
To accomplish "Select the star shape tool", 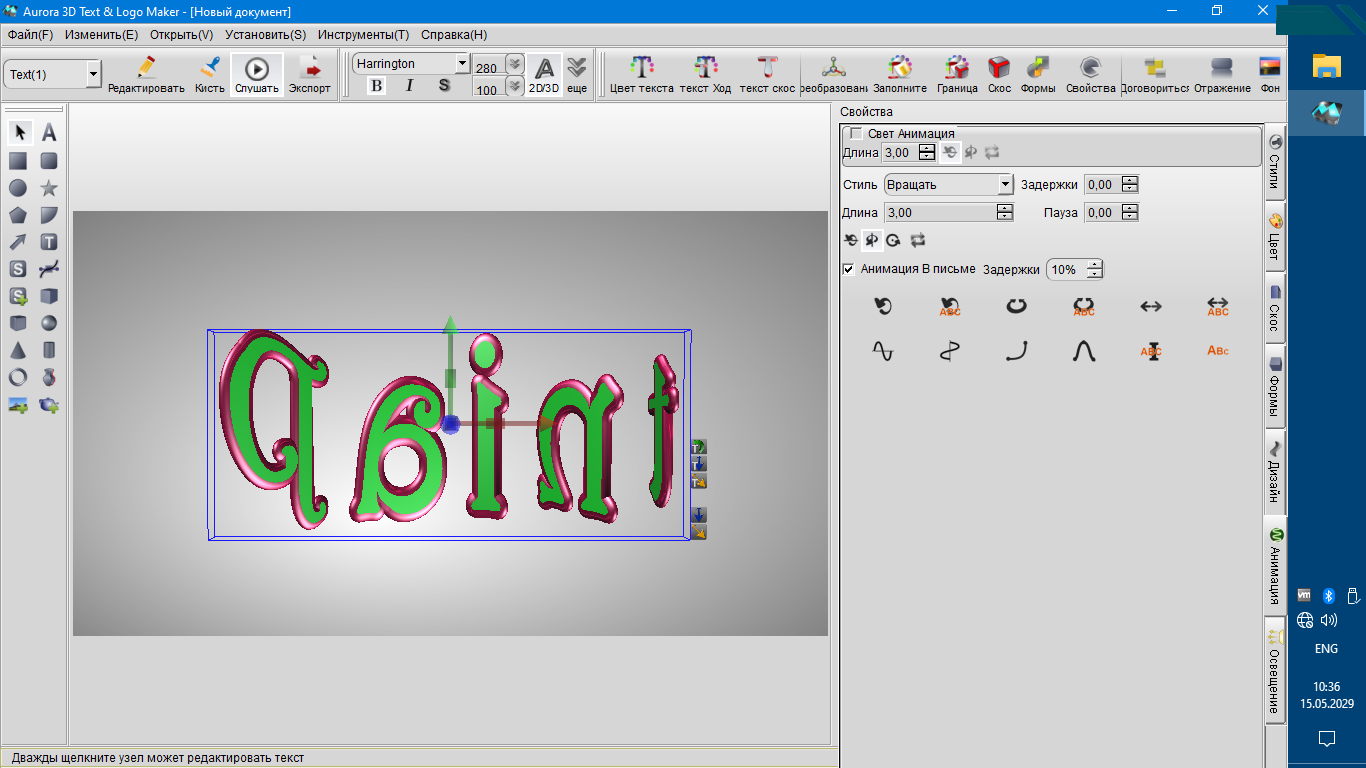I will (48, 188).
